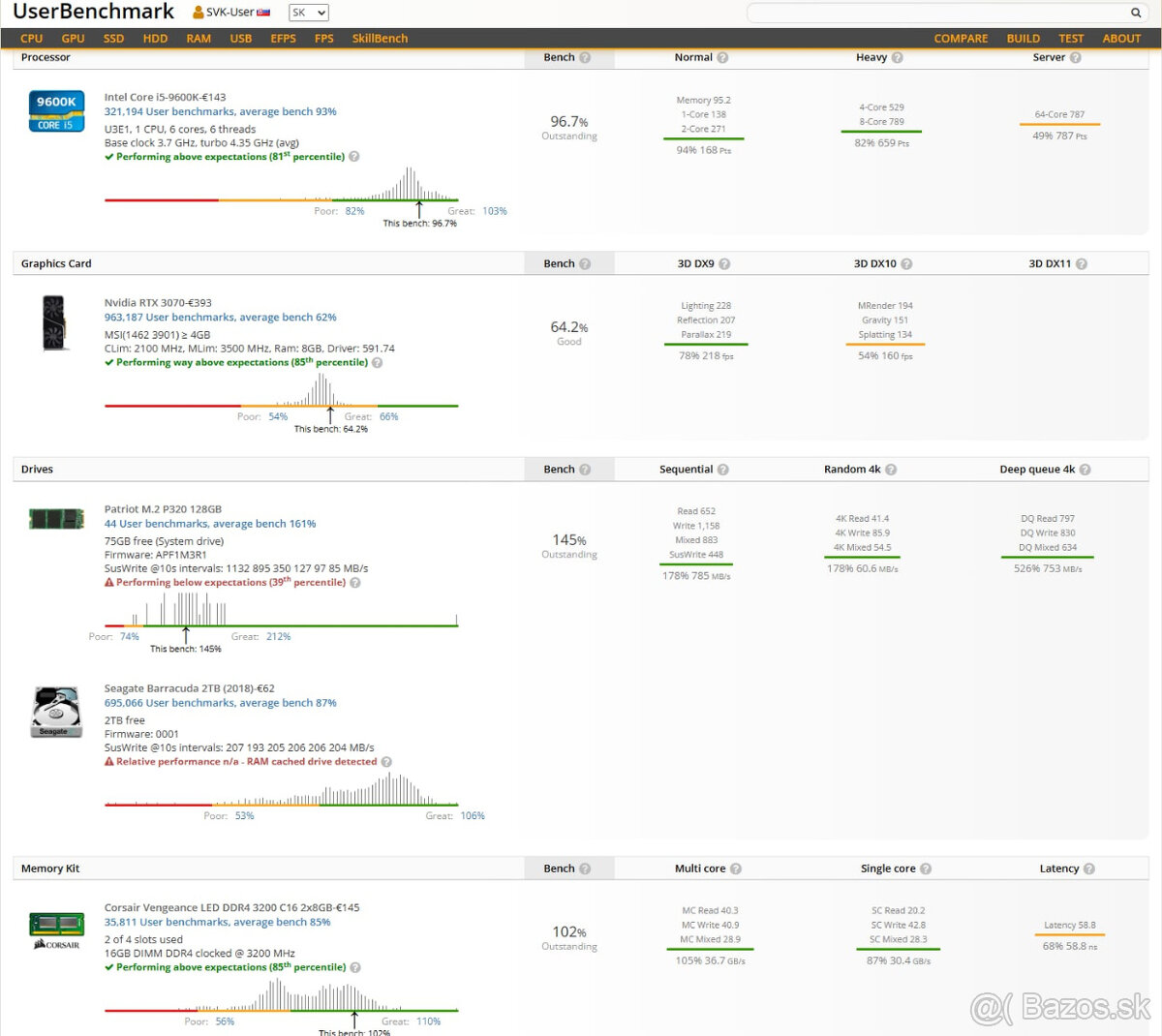1162x1036 pixels.
Task: Click help icon beside Deep queue 4k
Action: click(x=1086, y=470)
